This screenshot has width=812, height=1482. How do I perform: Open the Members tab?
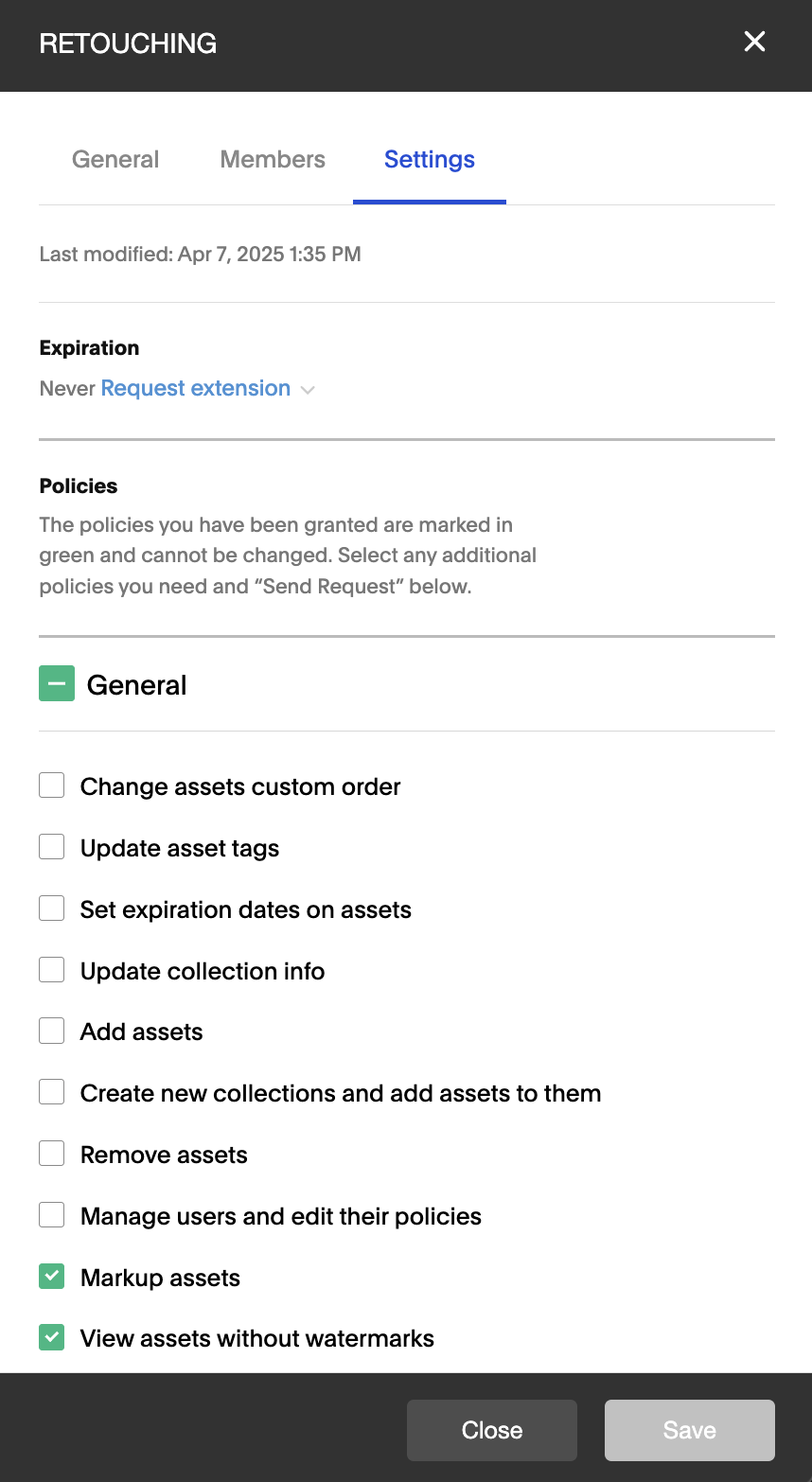[273, 159]
